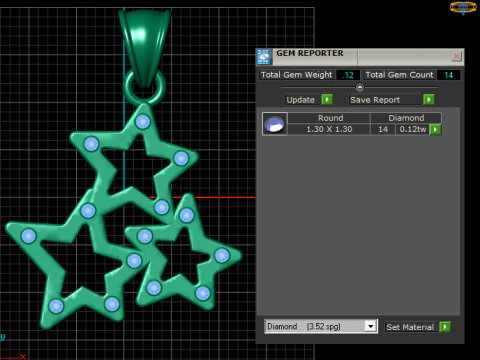Click the round gem thumbnail icon
This screenshot has width=480, height=360.
[274, 124]
